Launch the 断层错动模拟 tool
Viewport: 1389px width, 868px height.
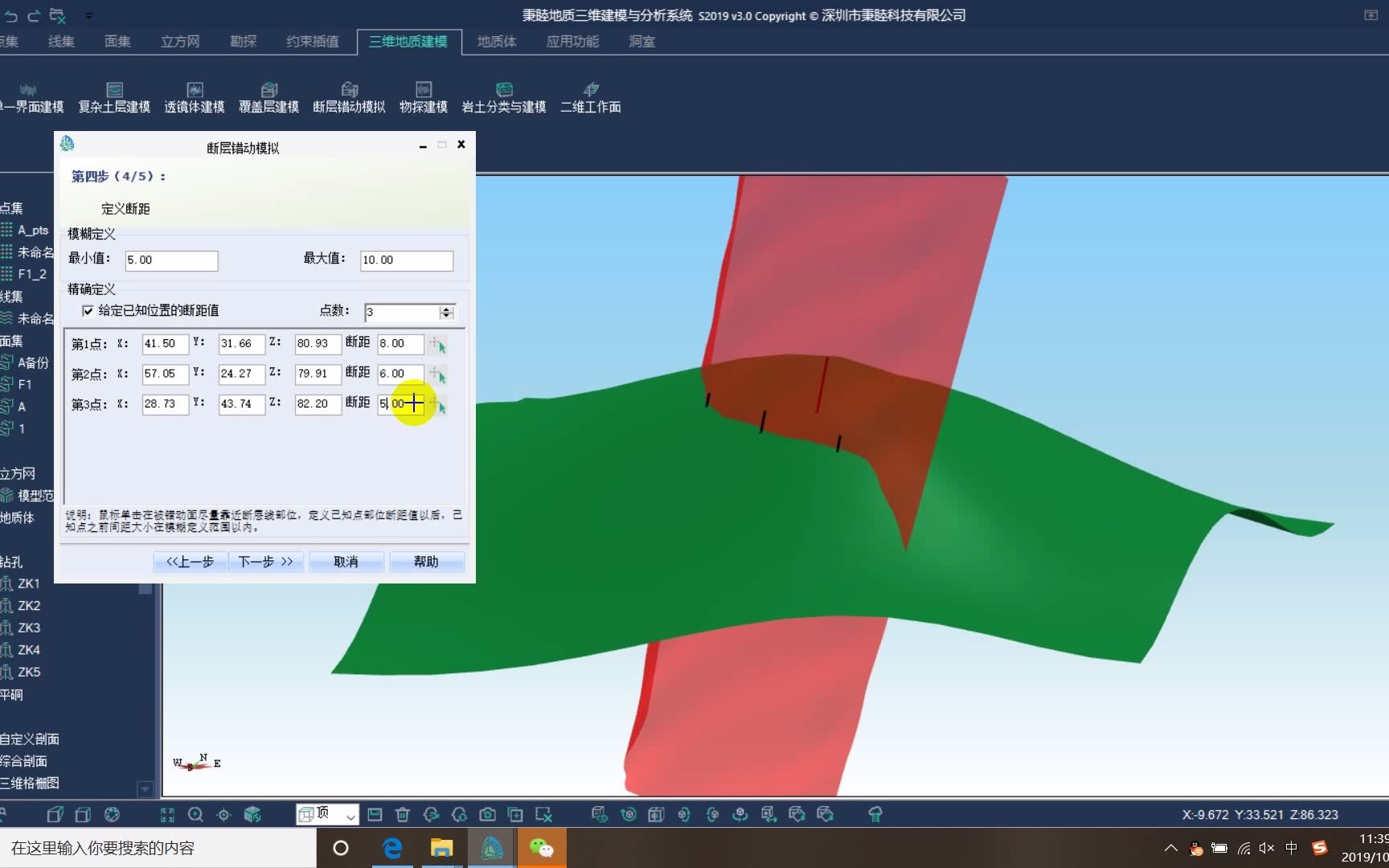click(349, 96)
